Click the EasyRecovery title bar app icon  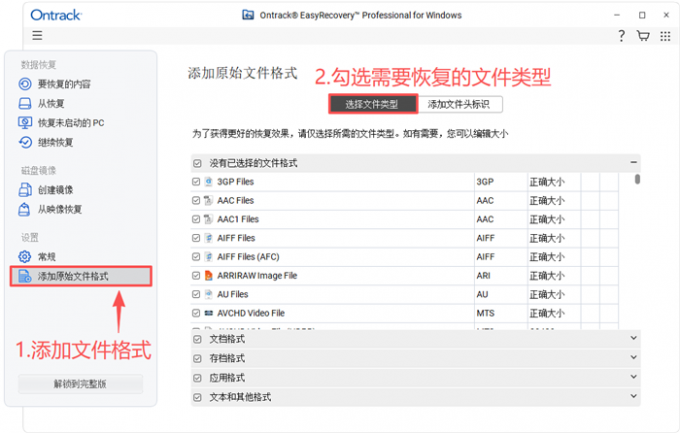click(x=248, y=15)
